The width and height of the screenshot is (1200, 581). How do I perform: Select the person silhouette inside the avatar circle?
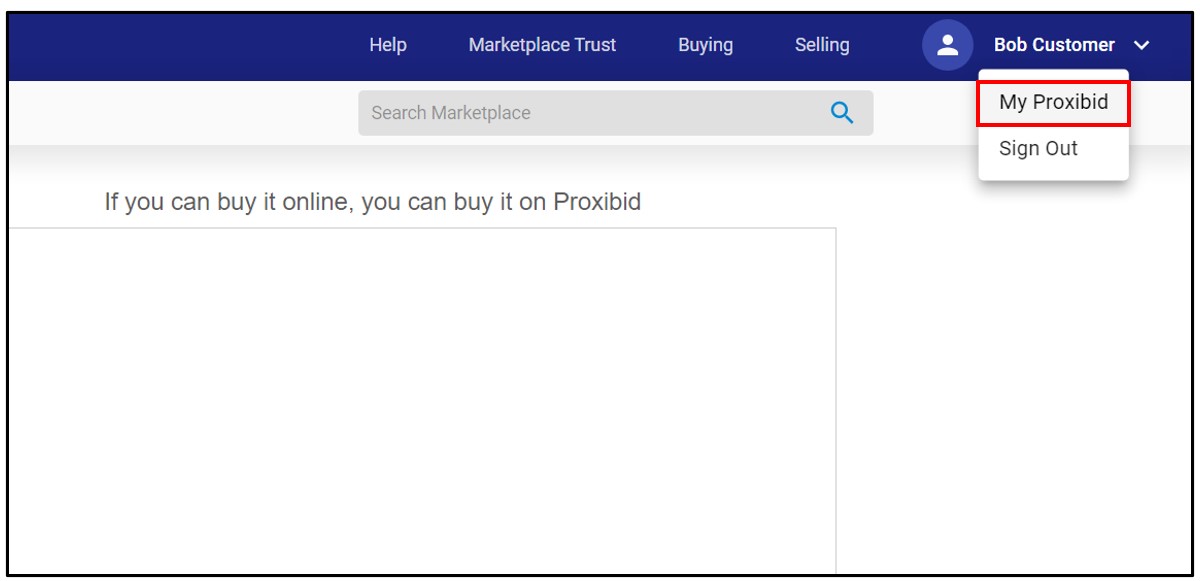946,44
